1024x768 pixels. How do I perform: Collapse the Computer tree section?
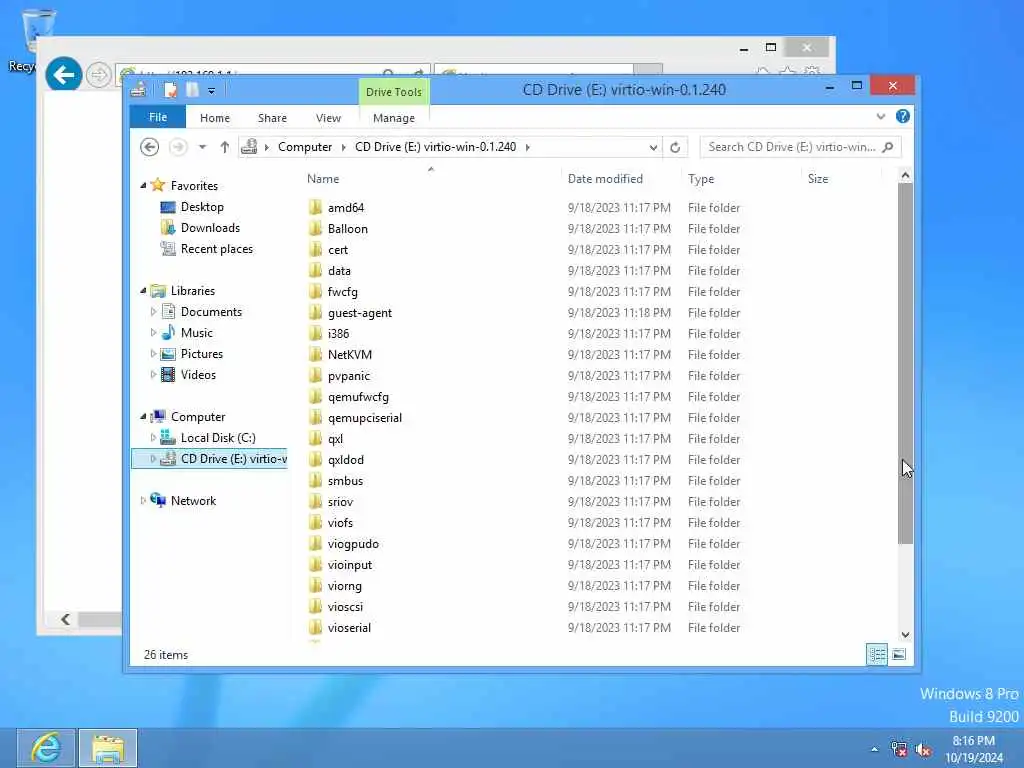pyautogui.click(x=143, y=417)
